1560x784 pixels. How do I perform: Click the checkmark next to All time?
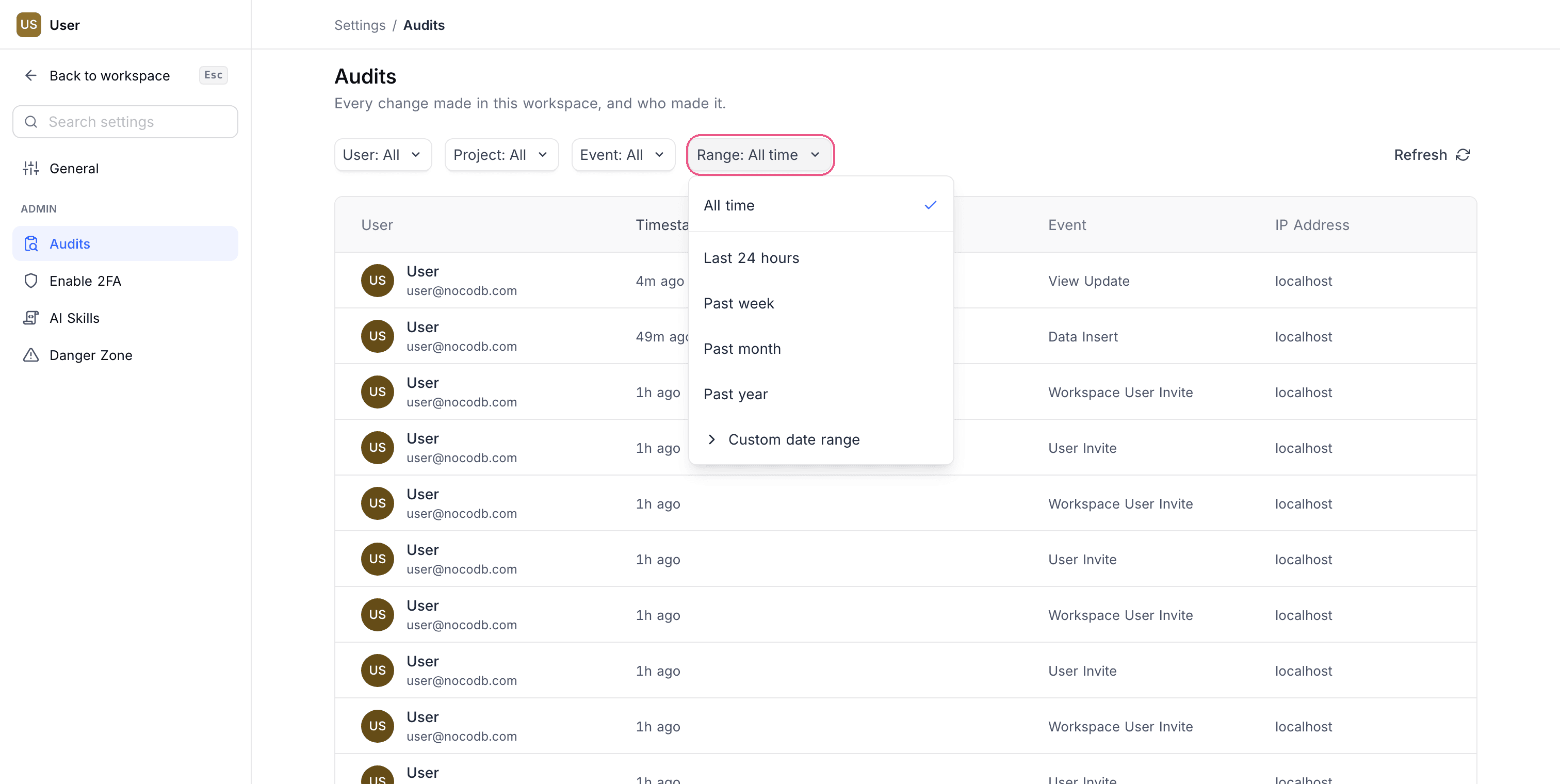(930, 205)
